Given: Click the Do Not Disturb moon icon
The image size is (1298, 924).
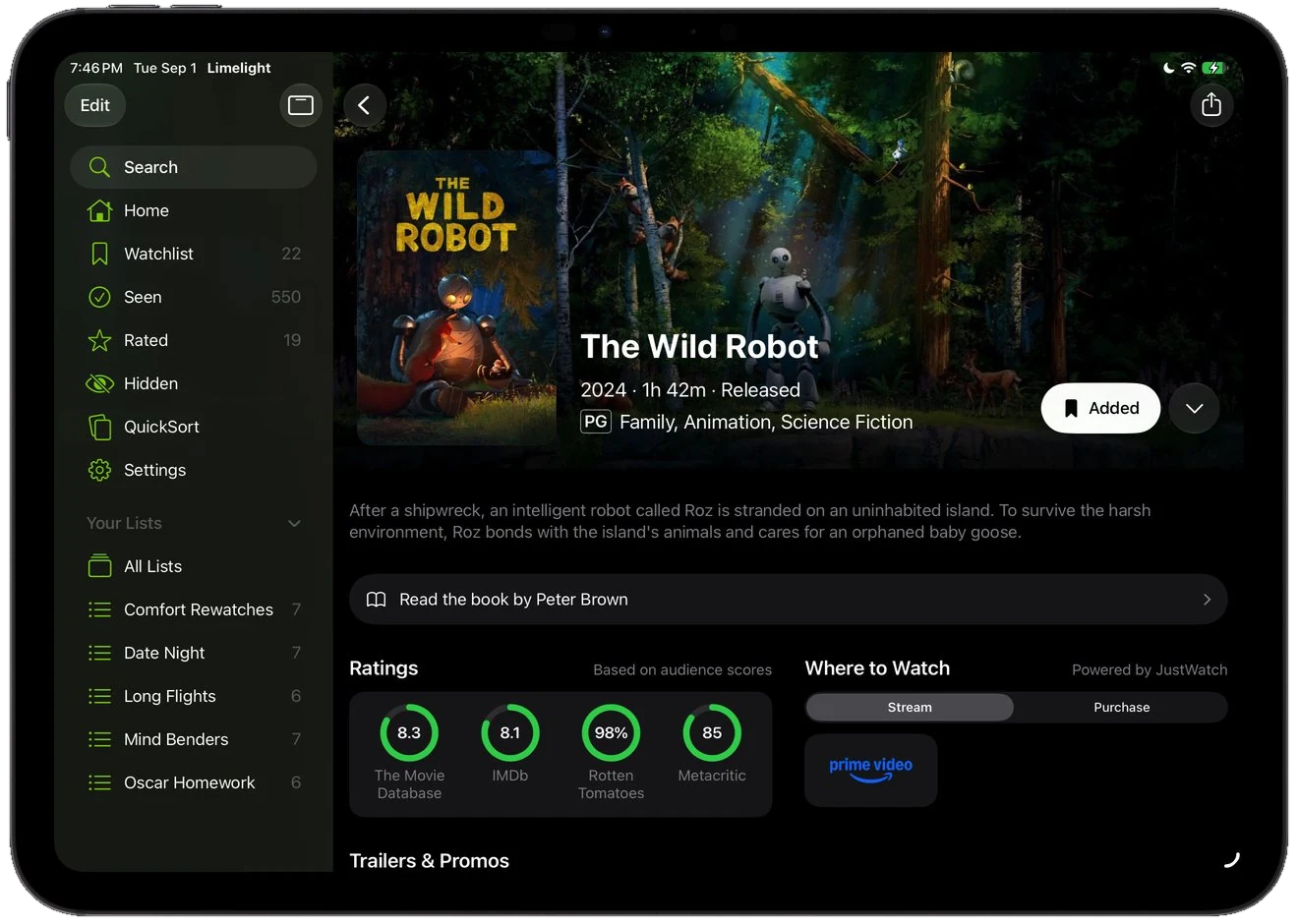Looking at the screenshot, I should 1168,68.
